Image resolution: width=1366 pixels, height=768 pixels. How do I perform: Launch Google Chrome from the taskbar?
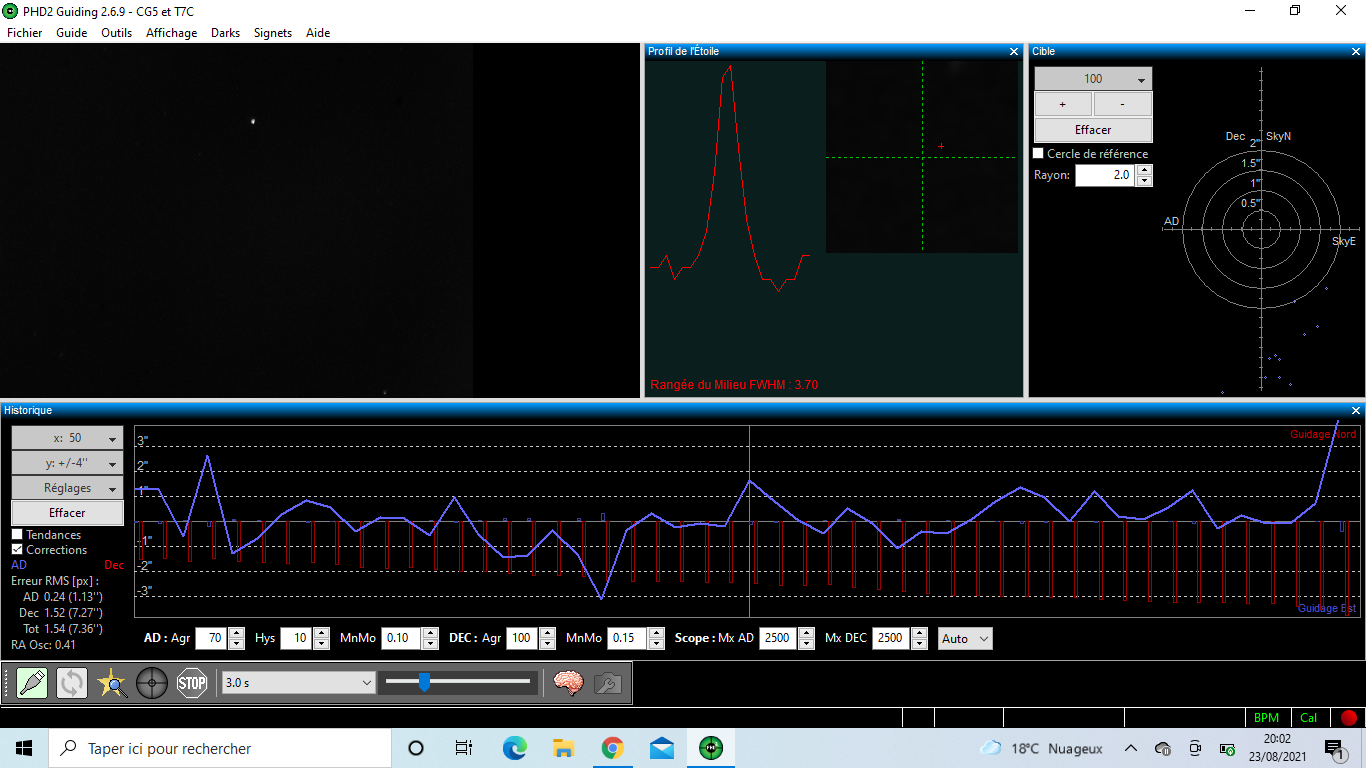coord(612,748)
